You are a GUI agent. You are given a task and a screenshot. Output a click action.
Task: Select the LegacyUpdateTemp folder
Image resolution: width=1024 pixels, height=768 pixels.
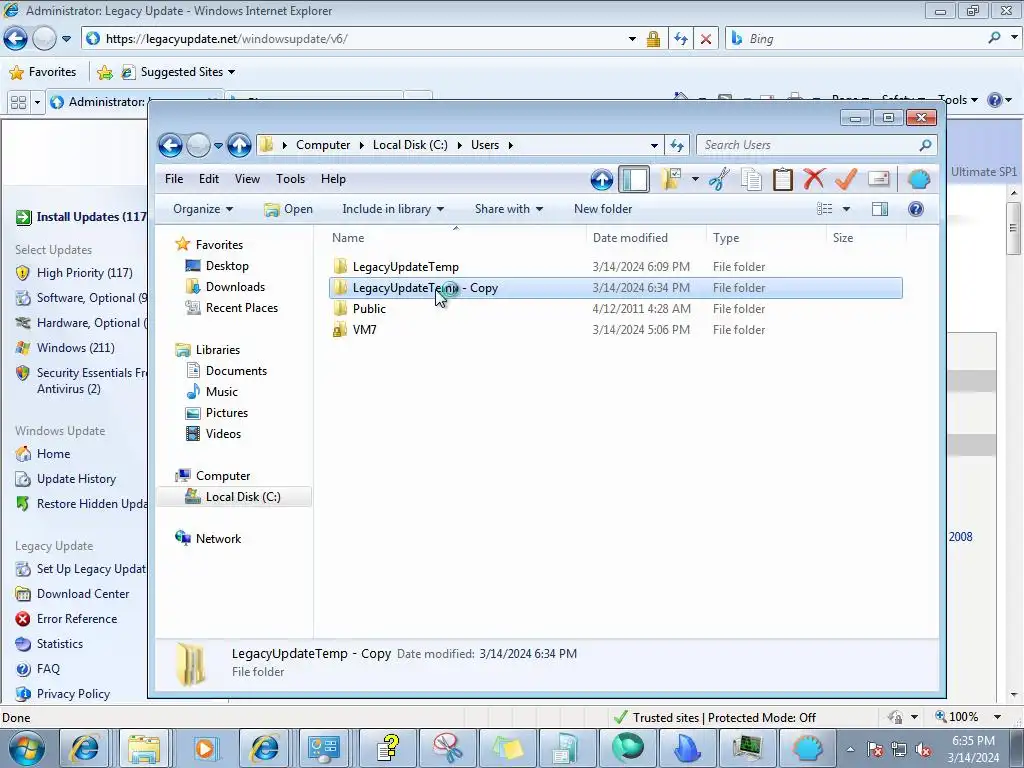tap(406, 266)
